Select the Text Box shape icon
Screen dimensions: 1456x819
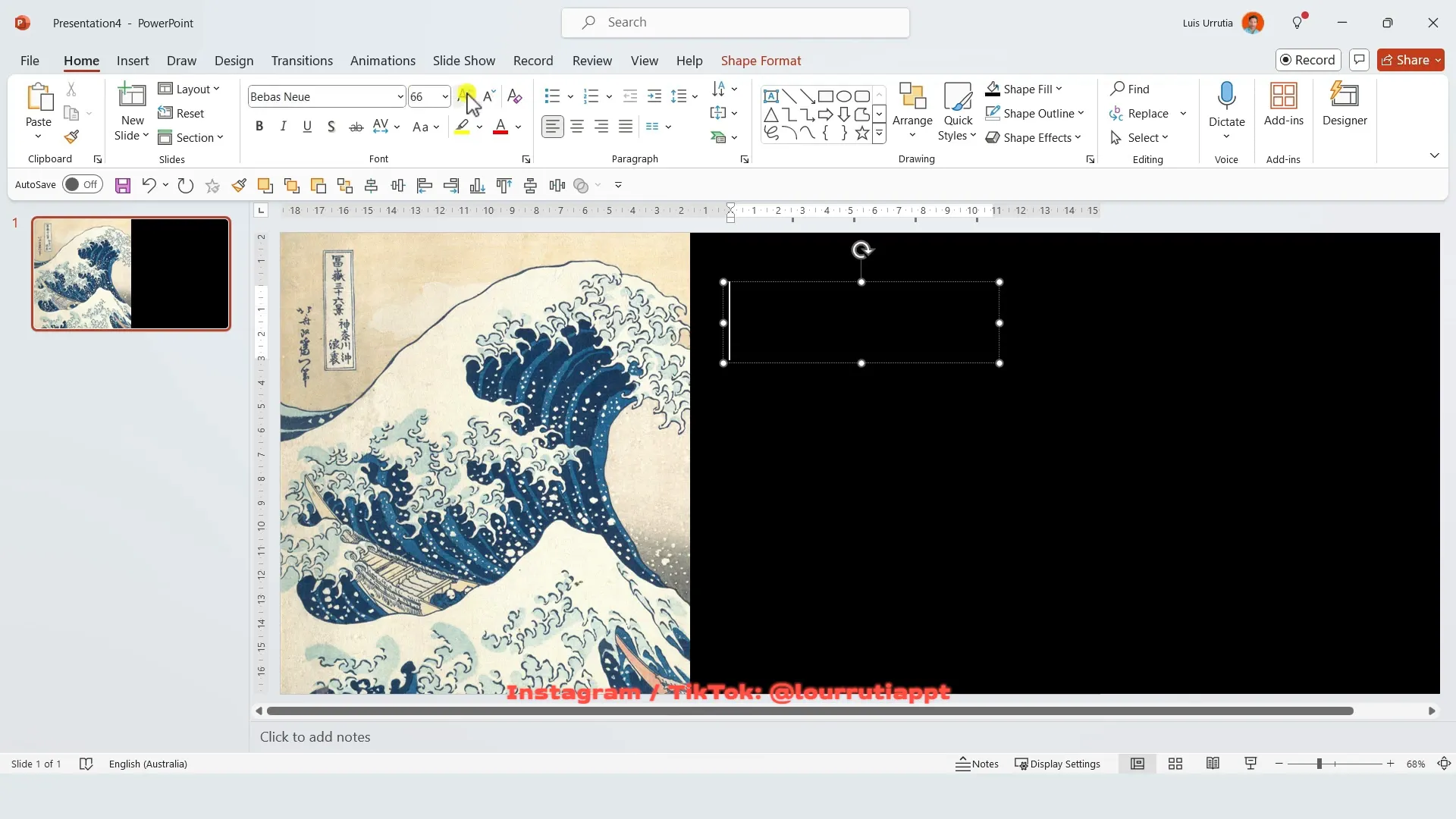771,96
